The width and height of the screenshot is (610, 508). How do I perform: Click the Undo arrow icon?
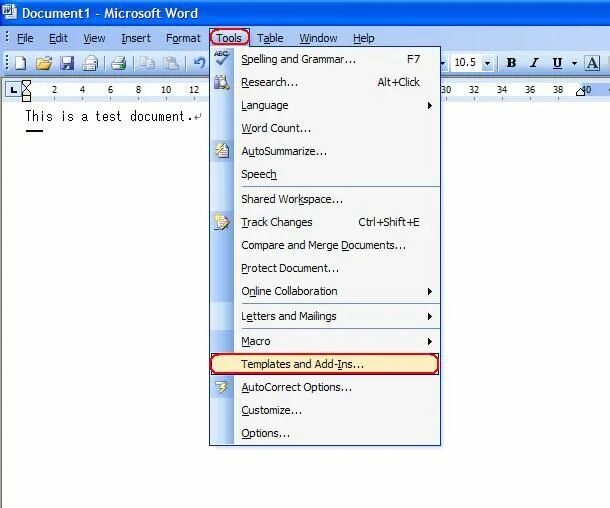tap(199, 63)
